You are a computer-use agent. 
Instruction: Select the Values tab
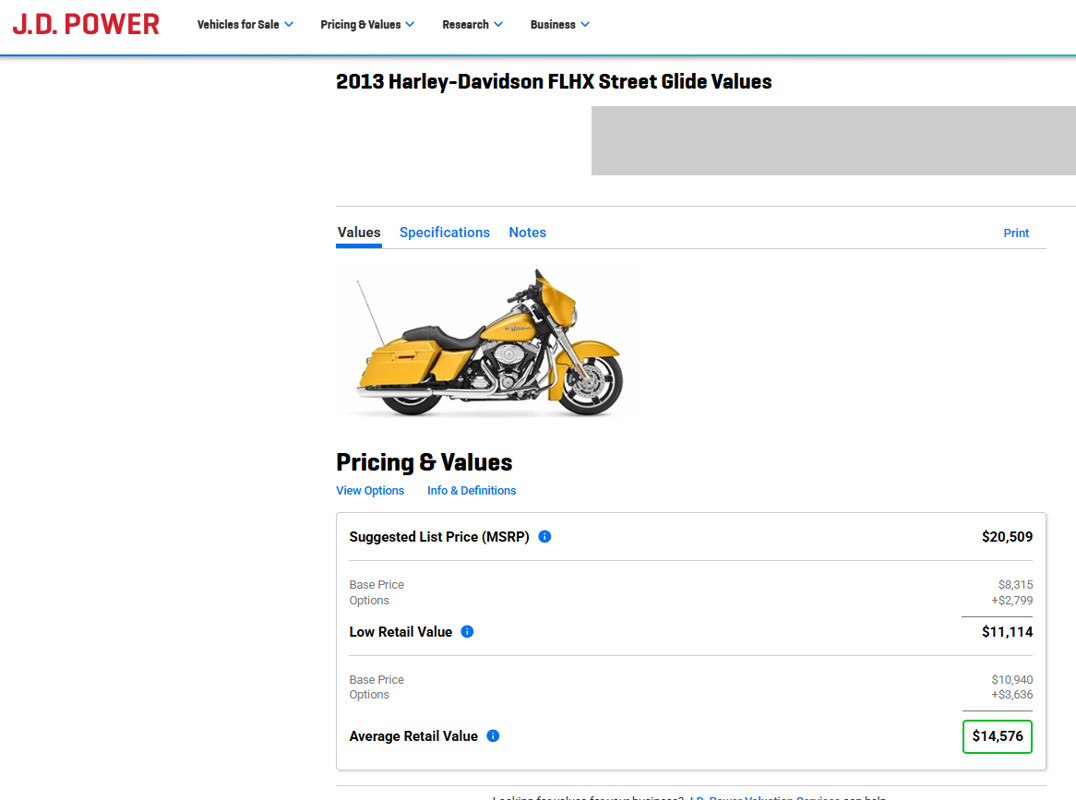click(359, 232)
